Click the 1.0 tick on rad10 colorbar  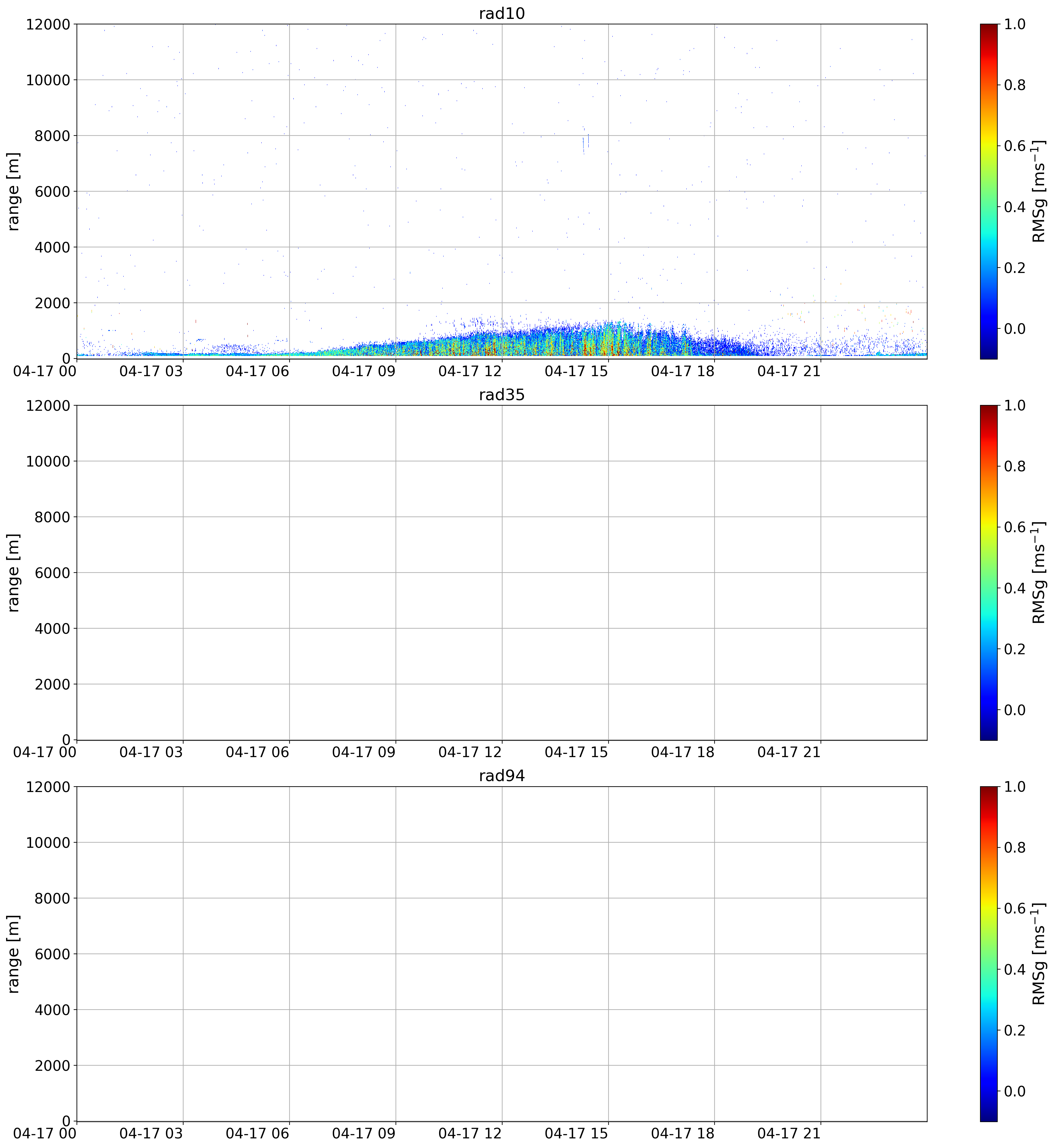[1014, 24]
